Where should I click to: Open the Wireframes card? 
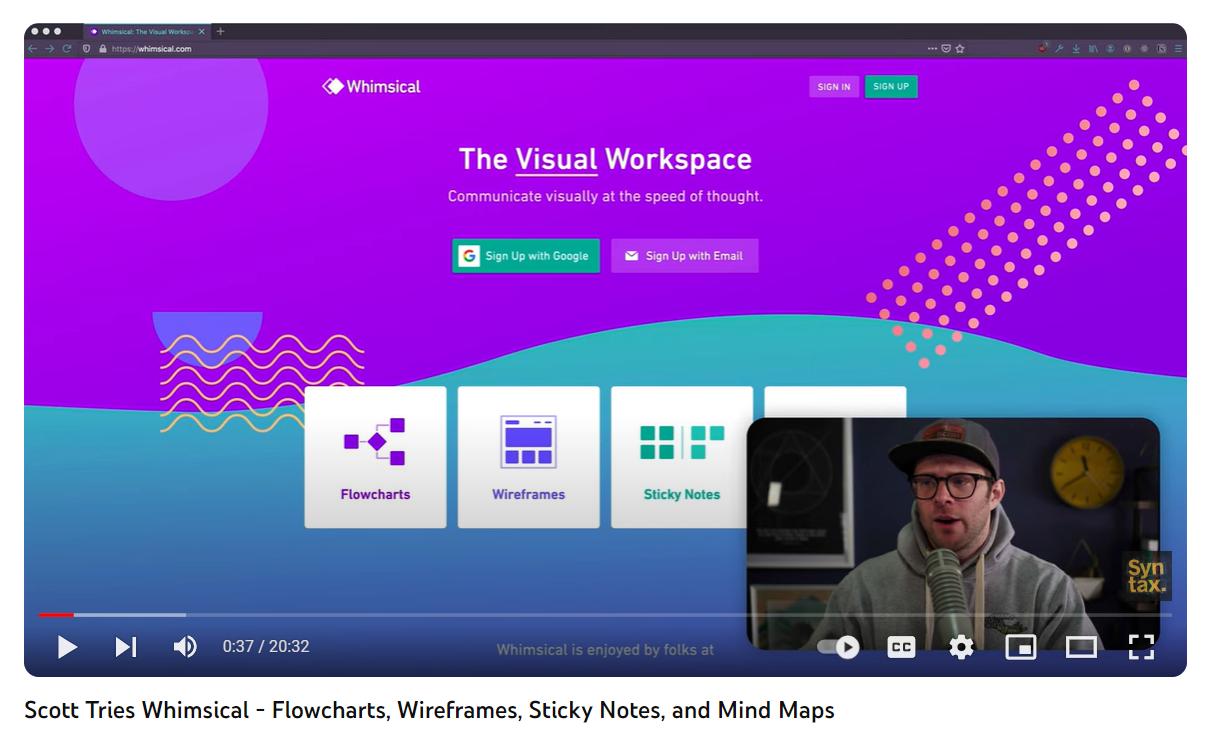coord(528,457)
